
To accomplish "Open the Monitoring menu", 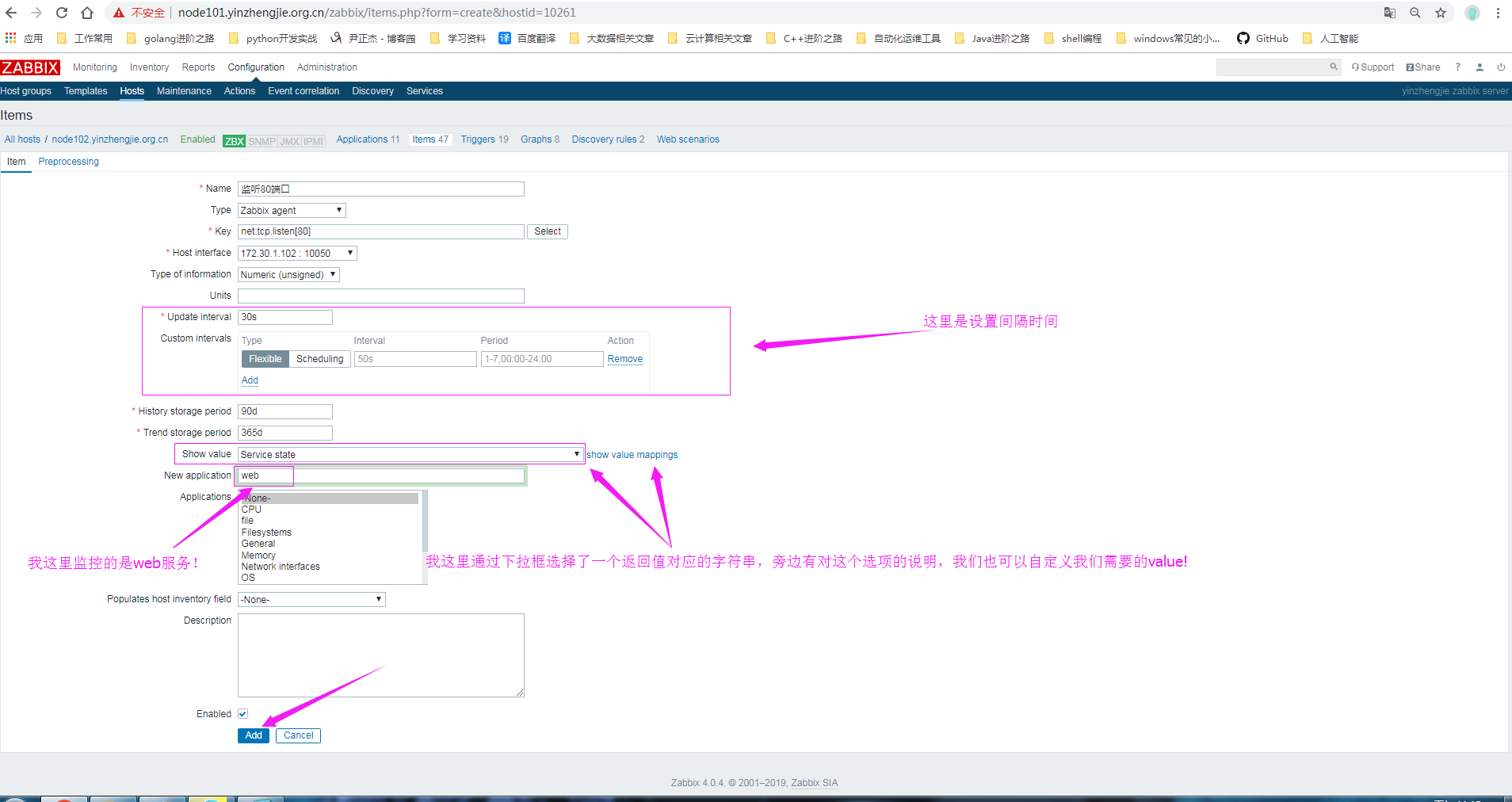I will coord(95,67).
